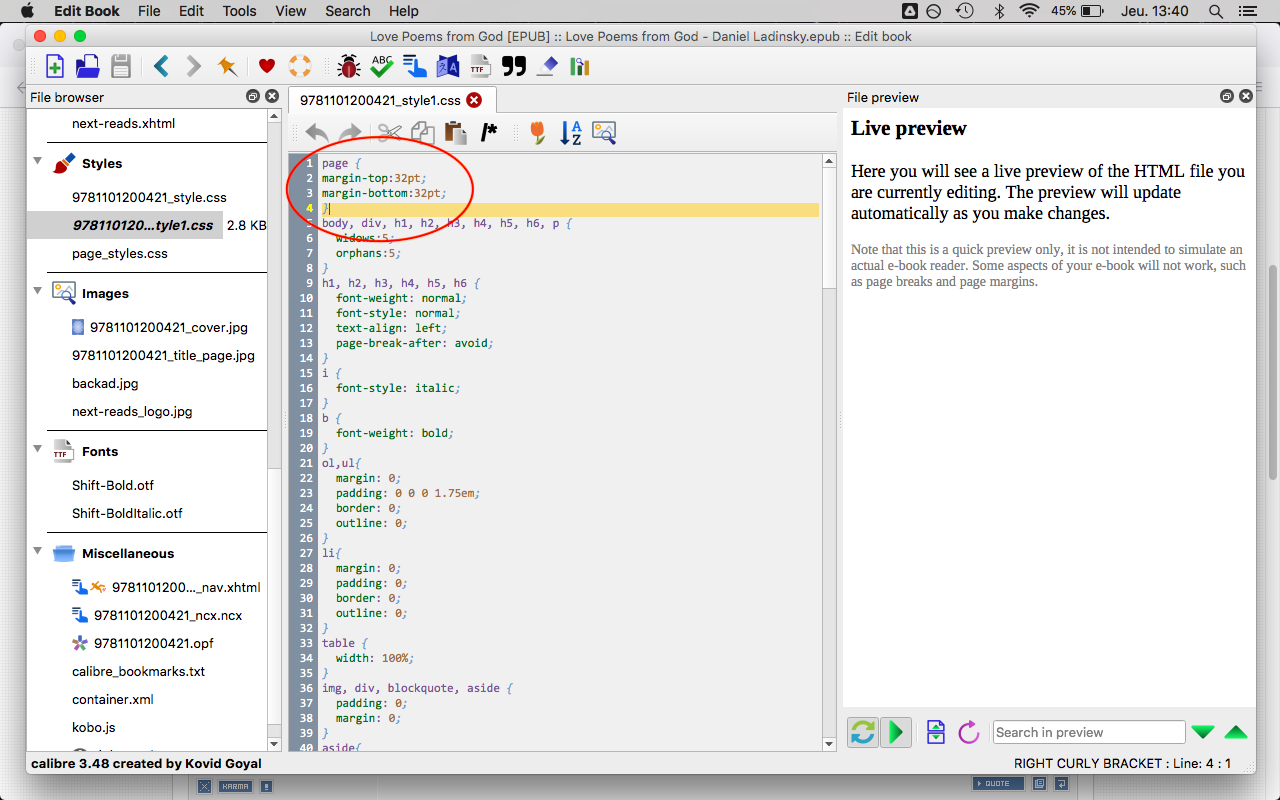Cut selected text with the scissors icon
The width and height of the screenshot is (1280, 800).
[x=390, y=132]
